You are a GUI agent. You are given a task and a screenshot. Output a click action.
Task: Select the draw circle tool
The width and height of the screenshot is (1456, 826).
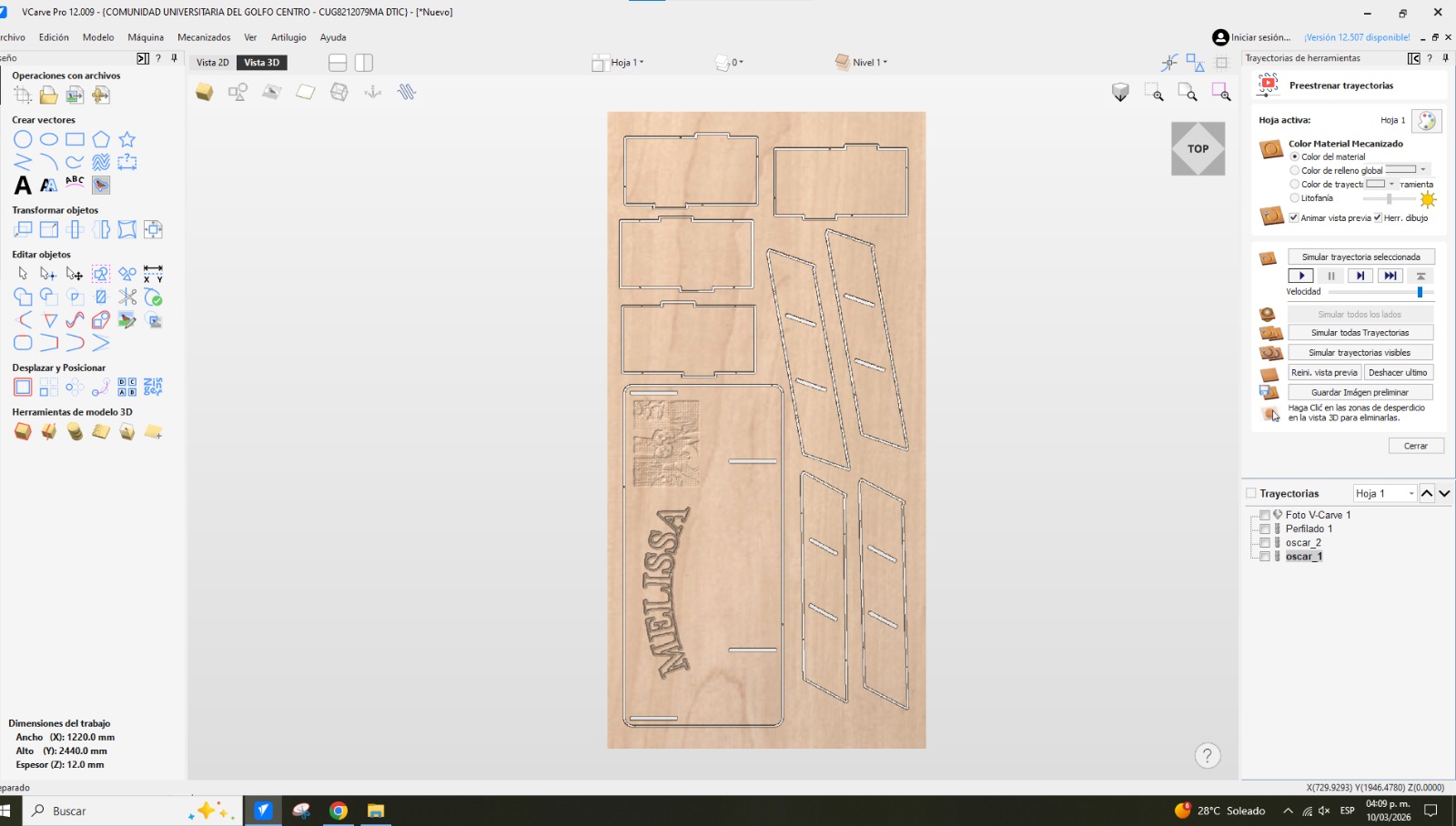coord(23,139)
